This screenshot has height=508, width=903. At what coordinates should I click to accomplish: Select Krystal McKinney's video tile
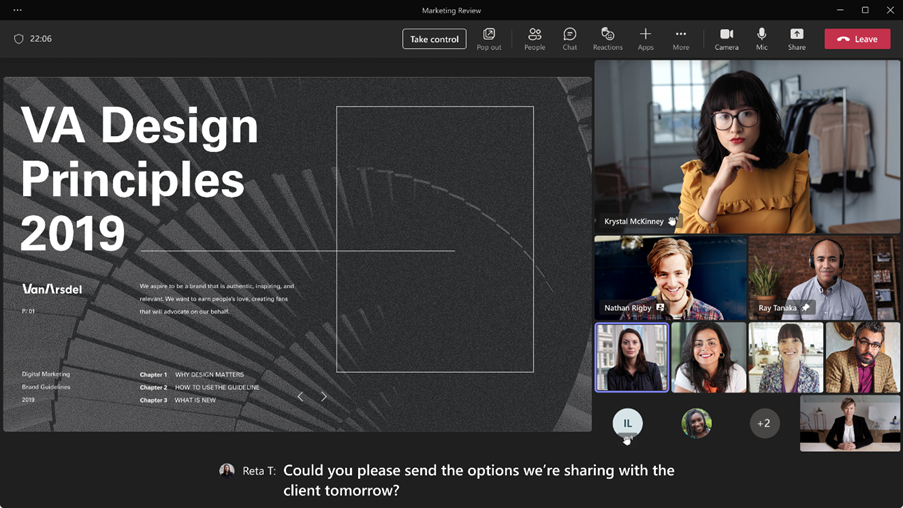pos(747,146)
